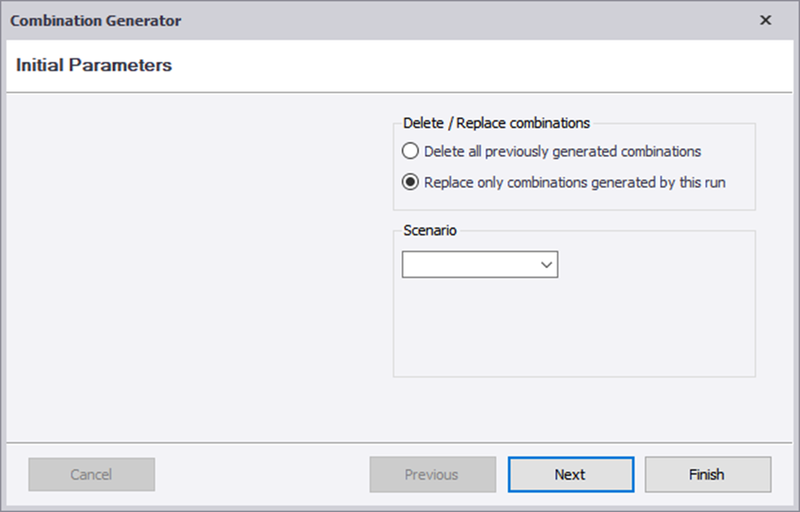Click the Initial Parameters heading

pyautogui.click(x=94, y=65)
